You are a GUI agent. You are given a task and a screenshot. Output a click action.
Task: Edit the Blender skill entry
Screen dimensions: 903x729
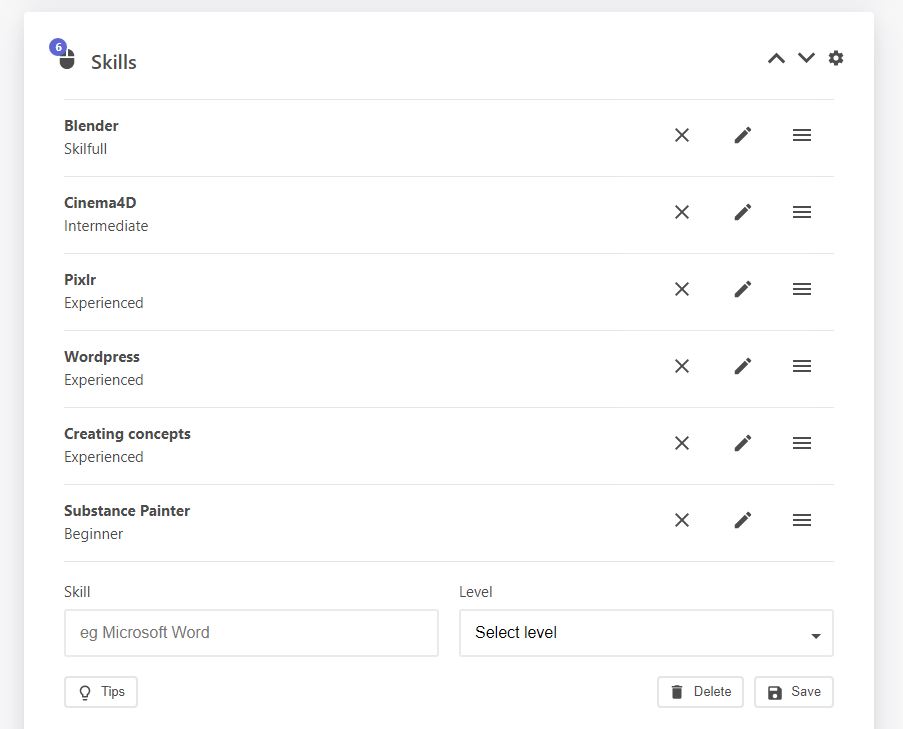pos(742,135)
